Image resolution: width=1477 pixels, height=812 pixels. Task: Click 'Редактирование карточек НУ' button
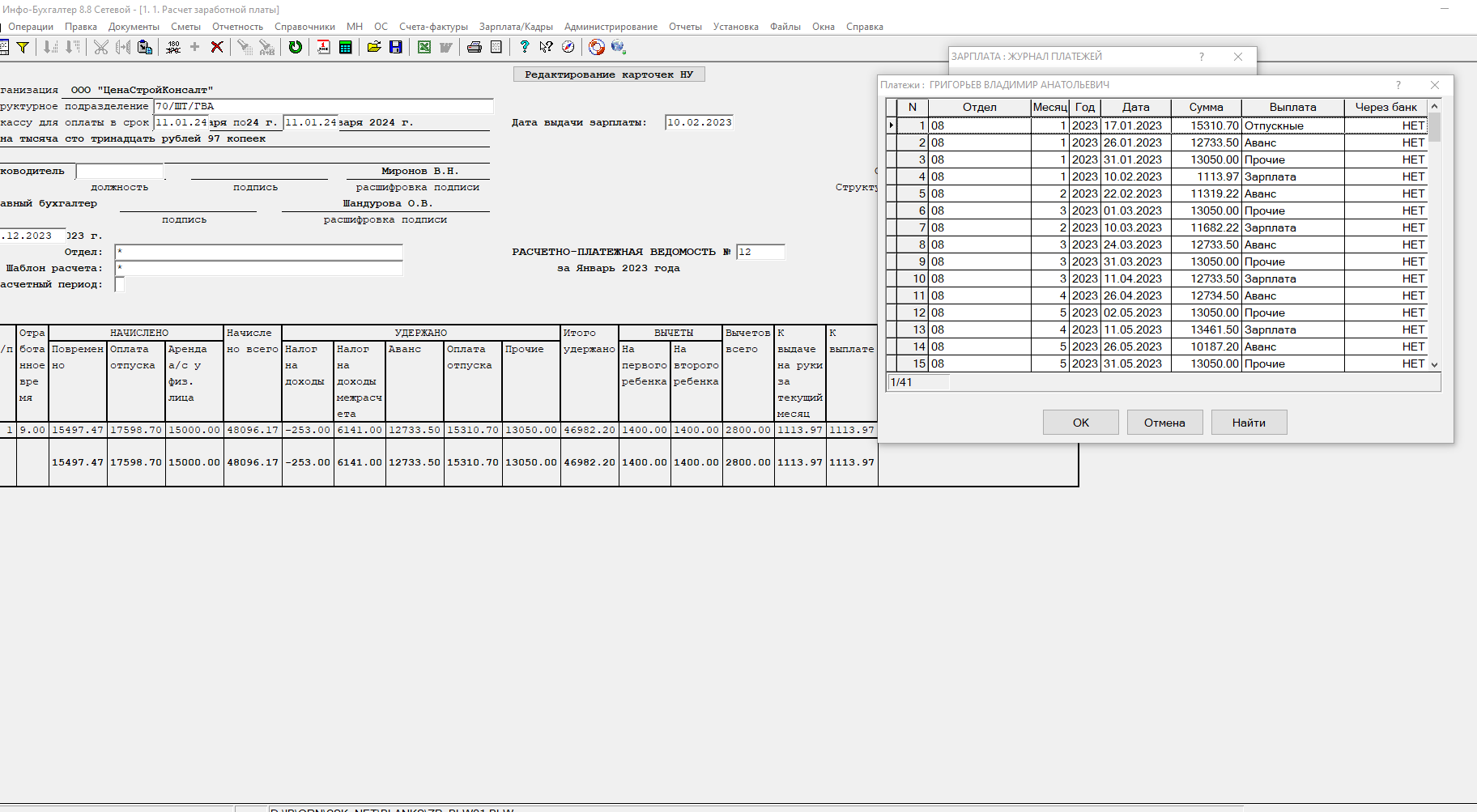tap(609, 74)
